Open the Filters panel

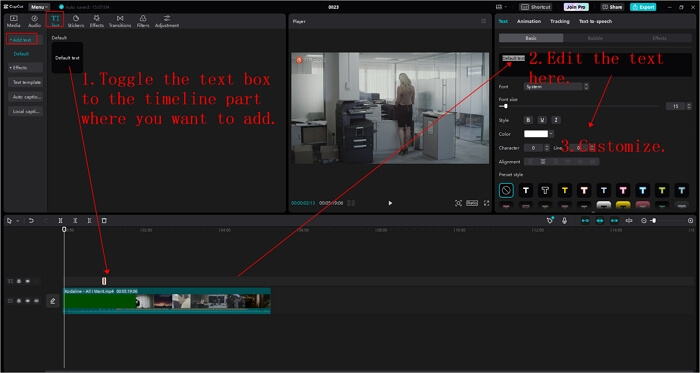pos(143,21)
